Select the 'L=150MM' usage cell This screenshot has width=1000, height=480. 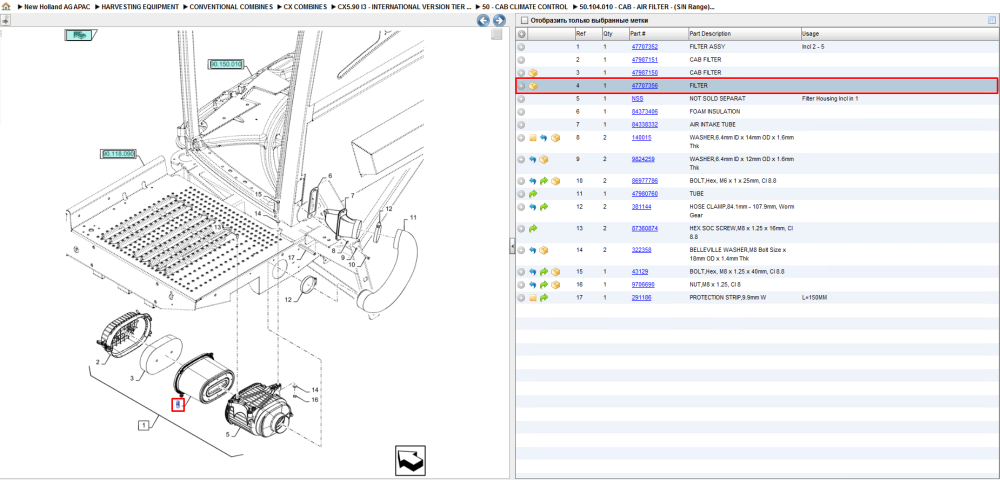(814, 298)
